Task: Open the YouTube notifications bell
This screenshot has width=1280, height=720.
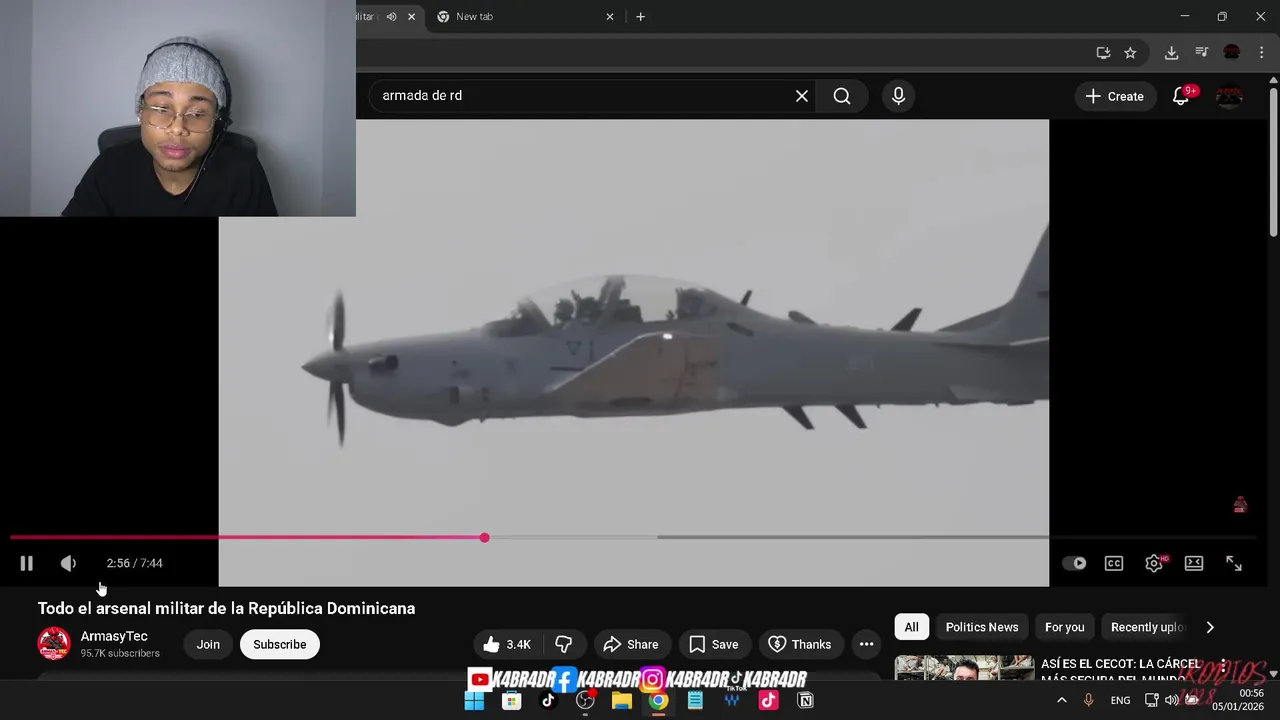Action: [1182, 96]
